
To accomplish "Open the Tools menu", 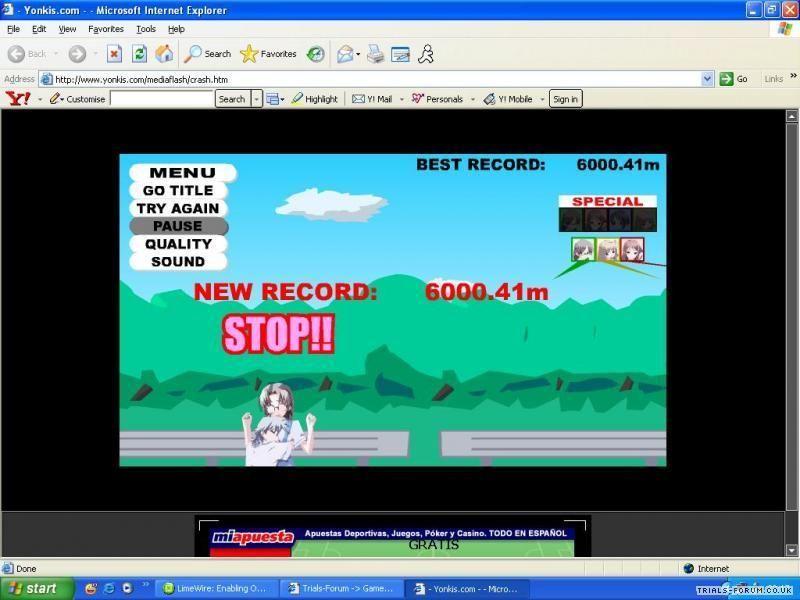I will (x=146, y=29).
